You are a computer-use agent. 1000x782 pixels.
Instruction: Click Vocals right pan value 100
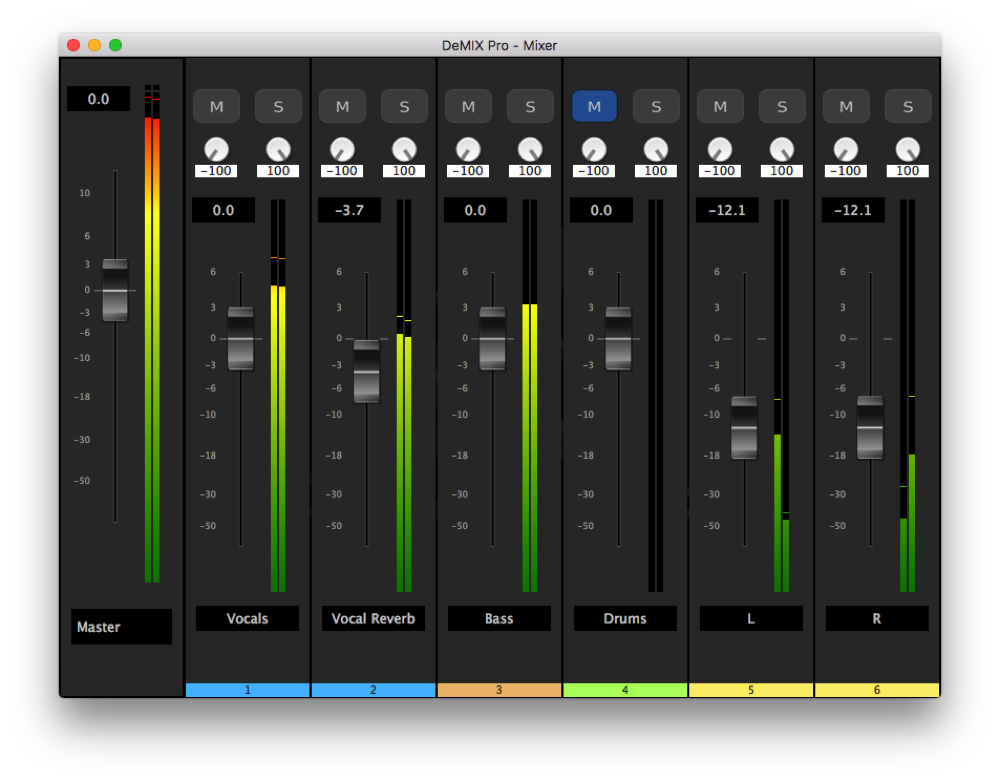[x=278, y=171]
